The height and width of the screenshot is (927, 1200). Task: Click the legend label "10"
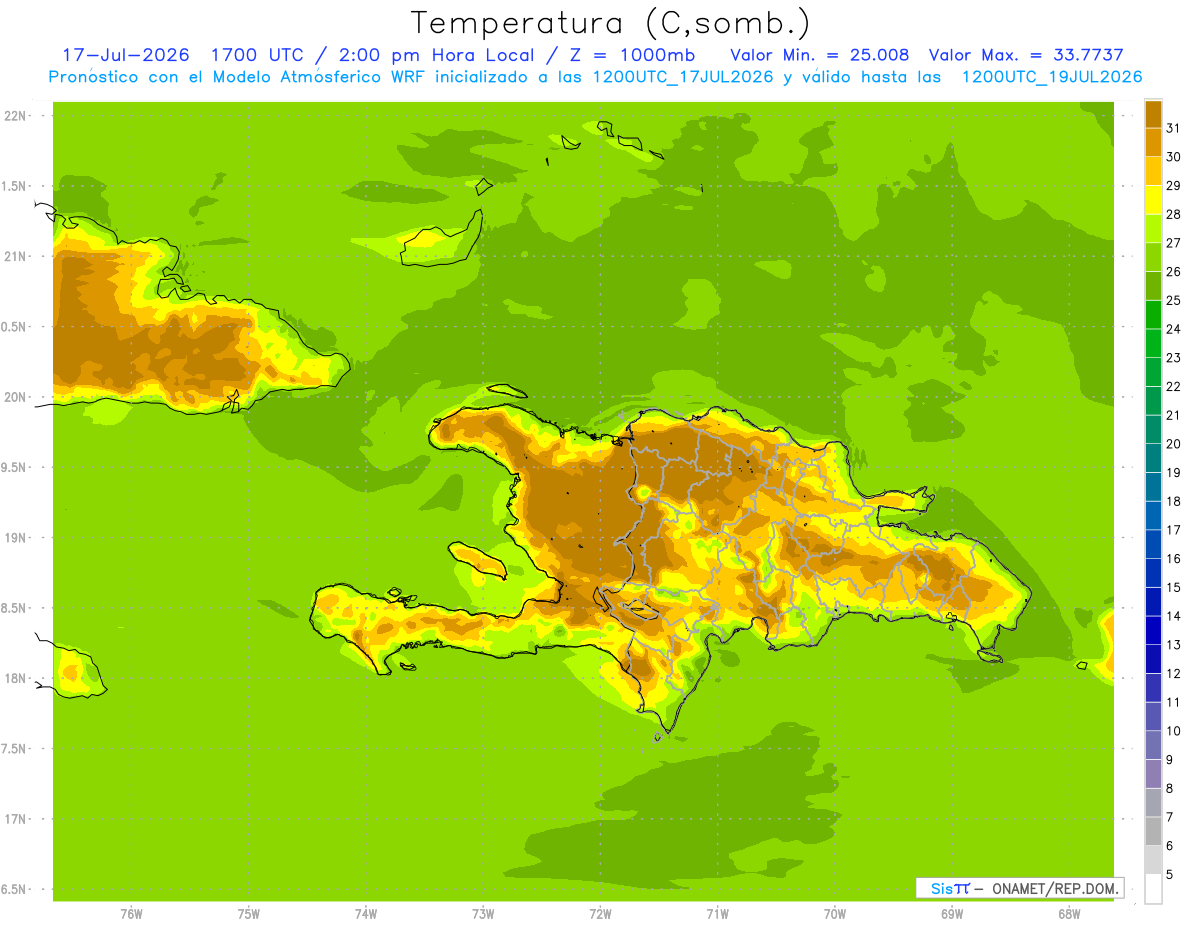1174,731
